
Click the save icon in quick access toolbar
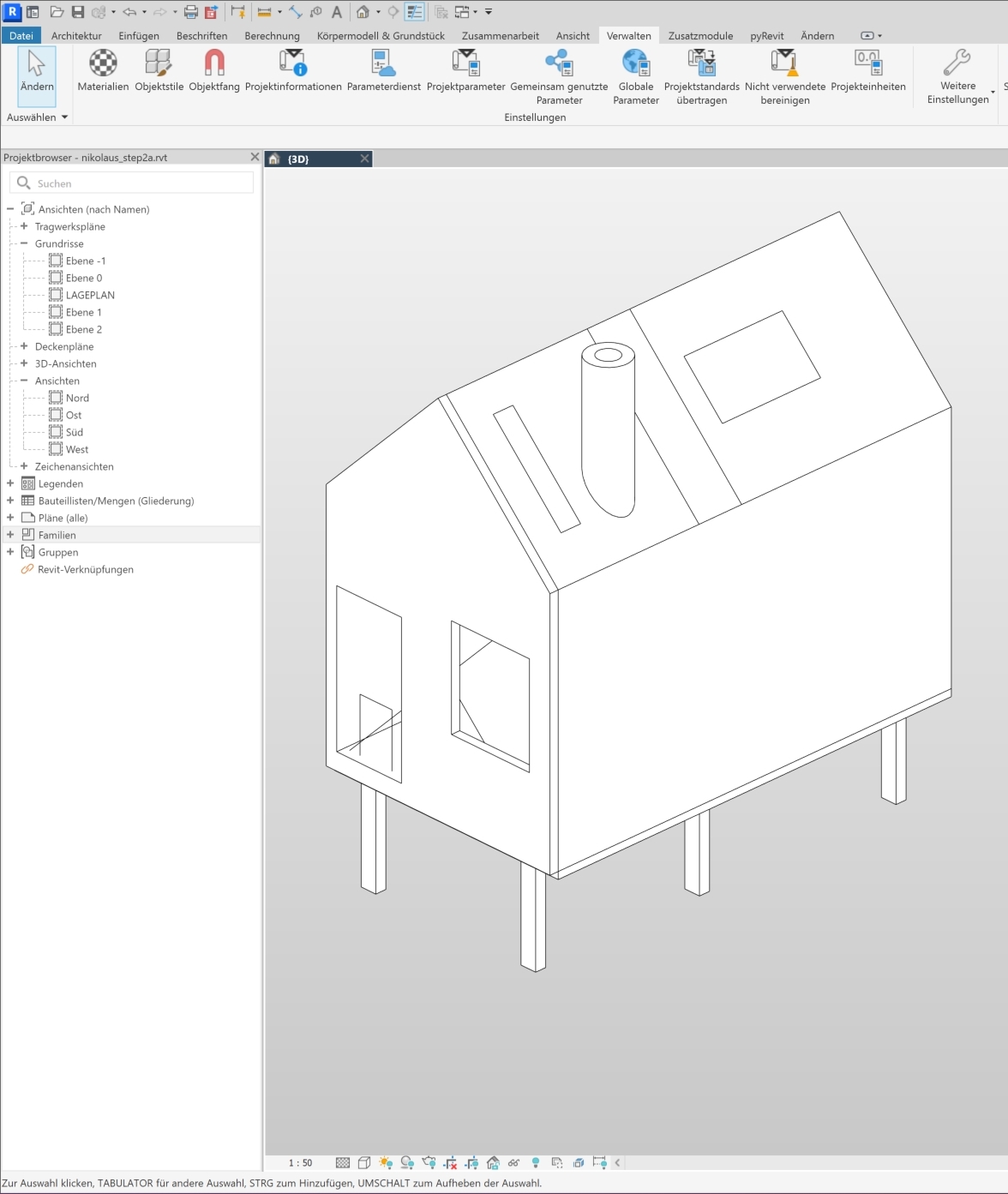coord(78,12)
